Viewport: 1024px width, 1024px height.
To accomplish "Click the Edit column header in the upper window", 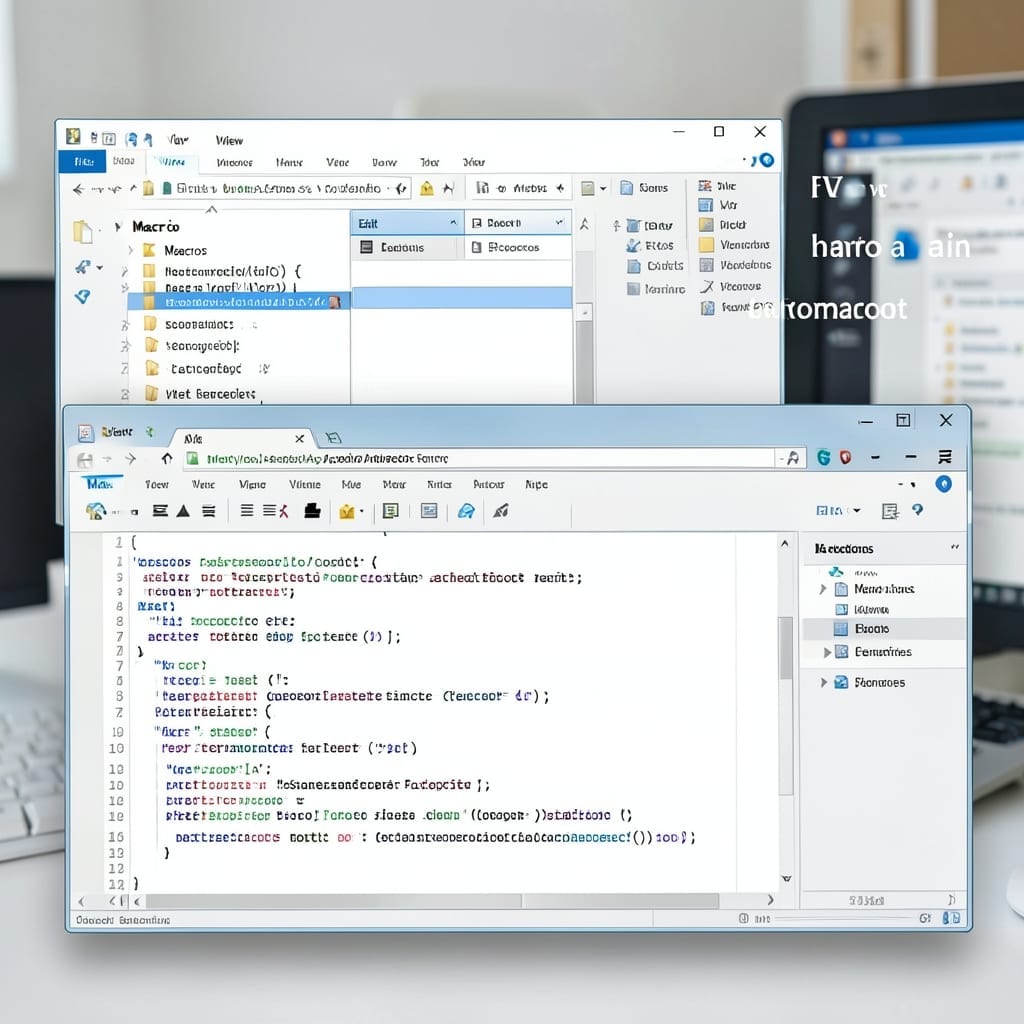I will (x=407, y=223).
